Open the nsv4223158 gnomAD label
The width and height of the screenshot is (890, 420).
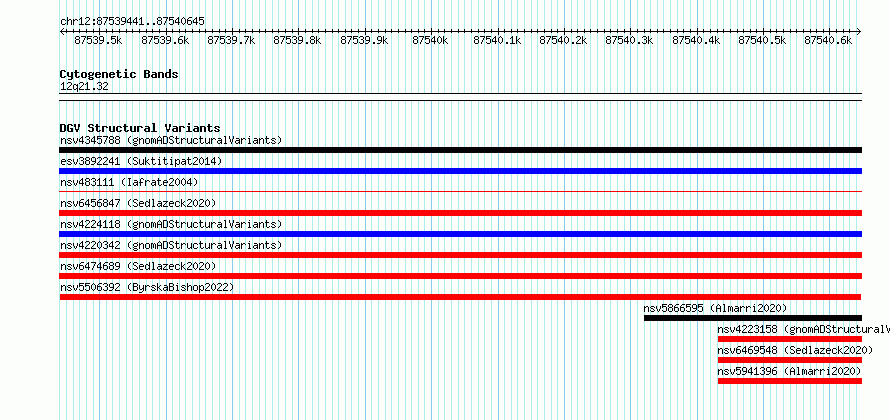point(803,329)
